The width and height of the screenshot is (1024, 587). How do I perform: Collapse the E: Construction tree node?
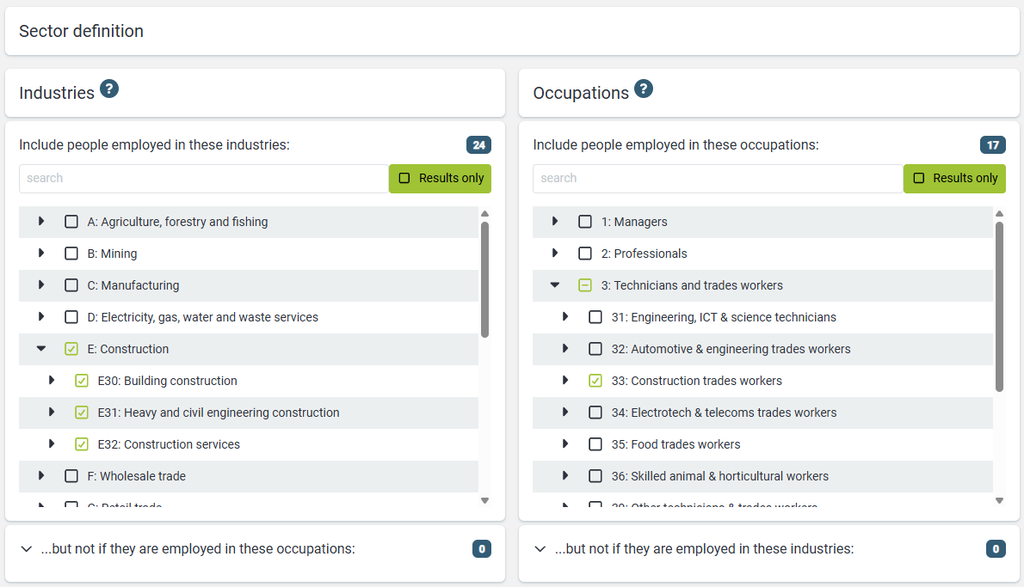pos(41,349)
